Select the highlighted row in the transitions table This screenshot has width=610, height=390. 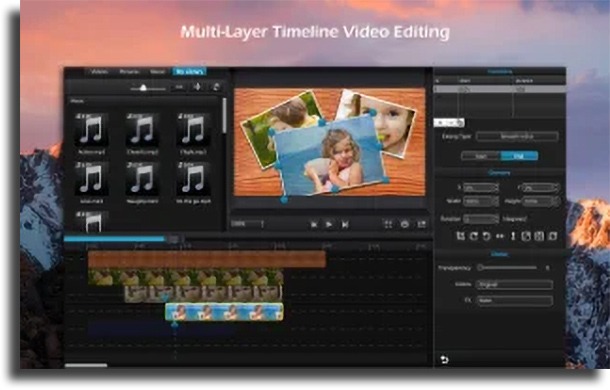click(500, 90)
